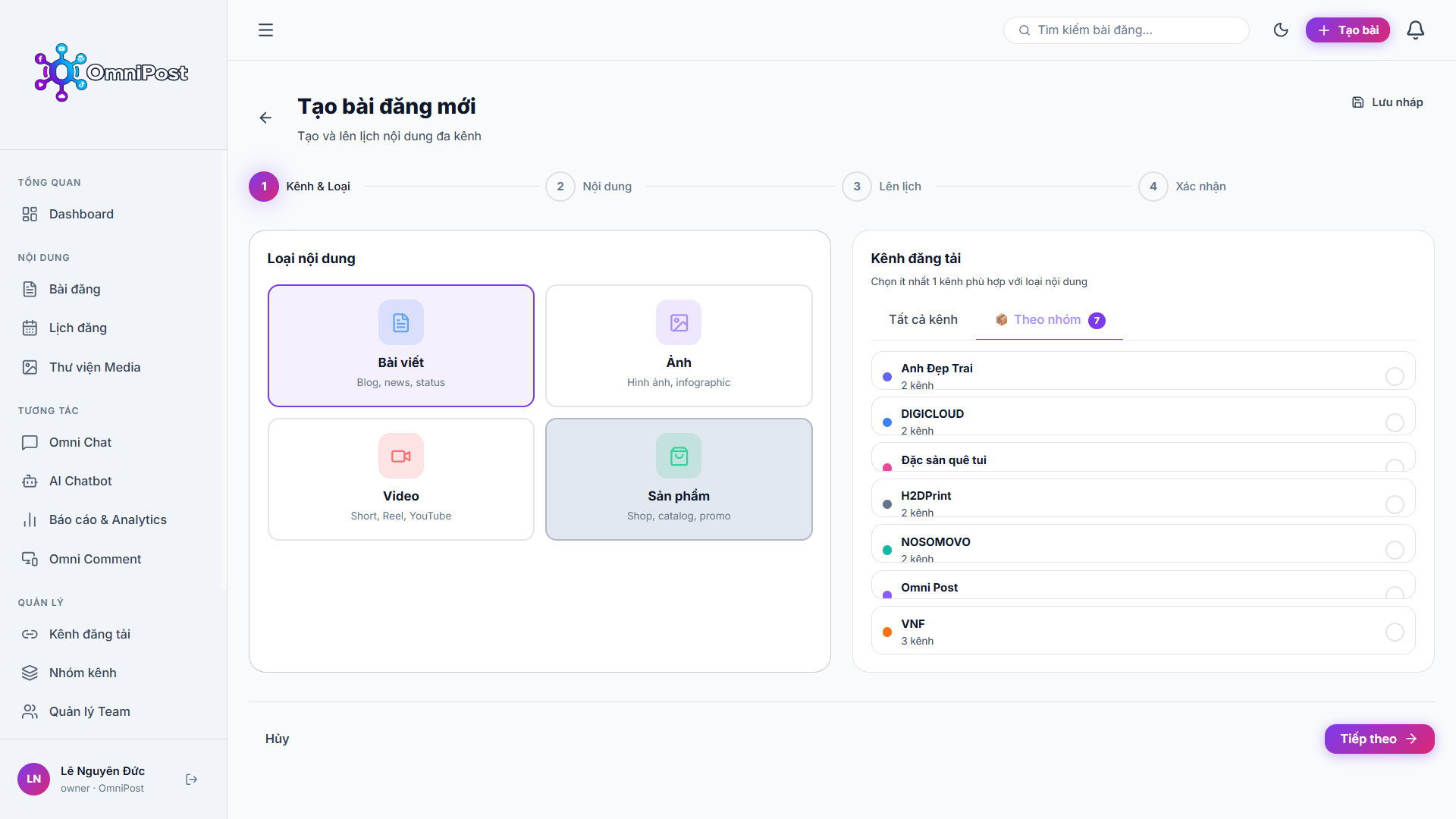Image resolution: width=1456 pixels, height=819 pixels.
Task: Select the Sản phẩm content type card
Action: [x=679, y=479]
